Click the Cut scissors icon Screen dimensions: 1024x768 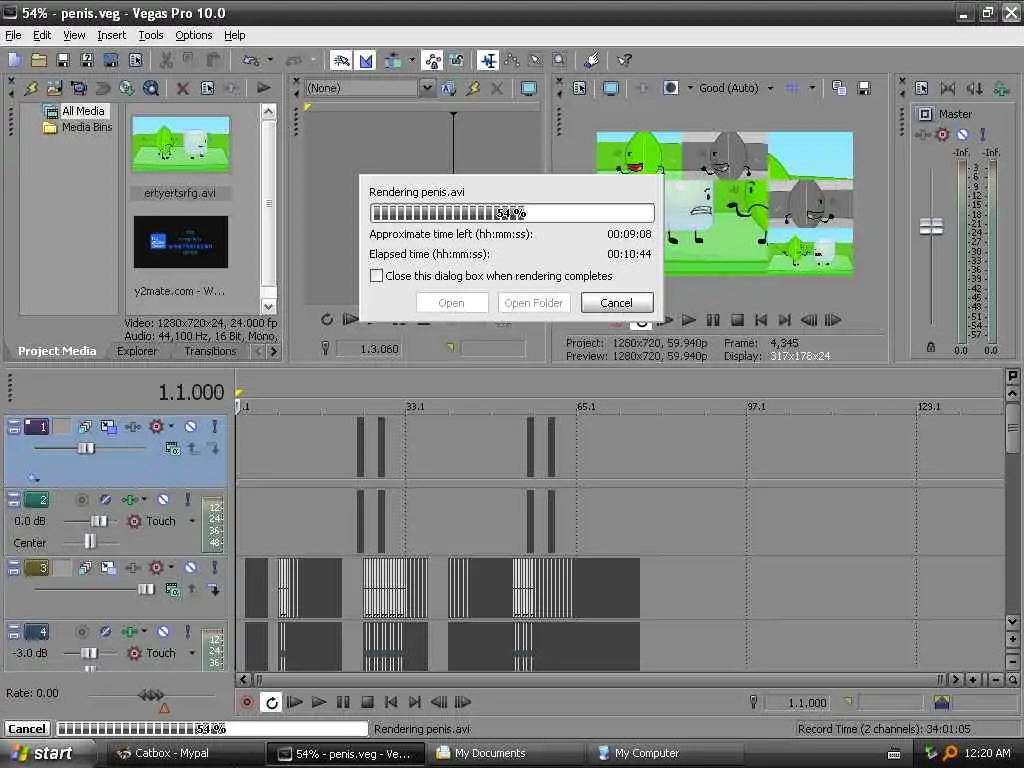coord(166,60)
